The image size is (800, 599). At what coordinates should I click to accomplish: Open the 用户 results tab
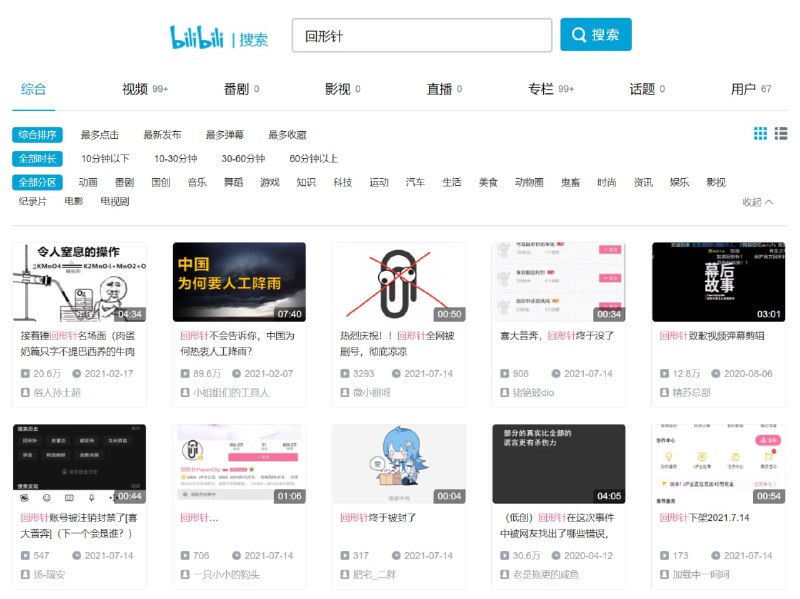tap(743, 89)
